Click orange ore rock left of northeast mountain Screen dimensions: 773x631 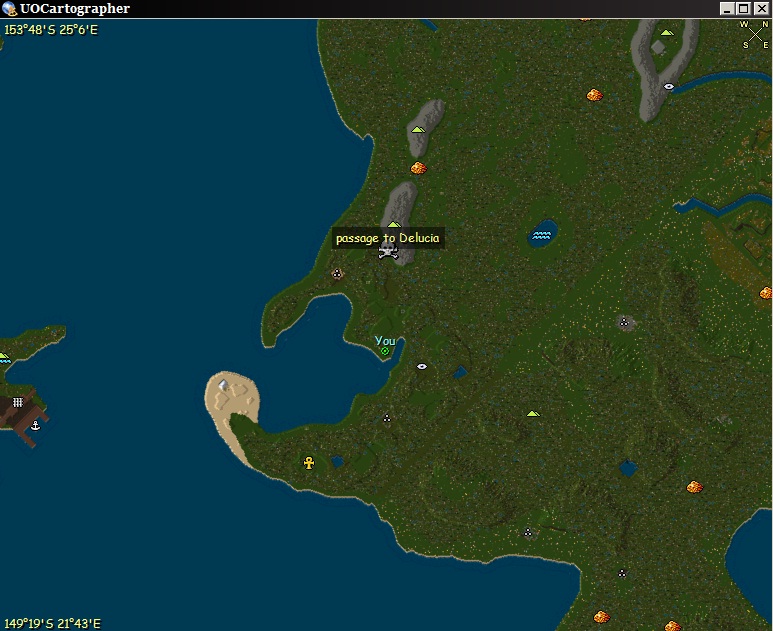pos(595,95)
